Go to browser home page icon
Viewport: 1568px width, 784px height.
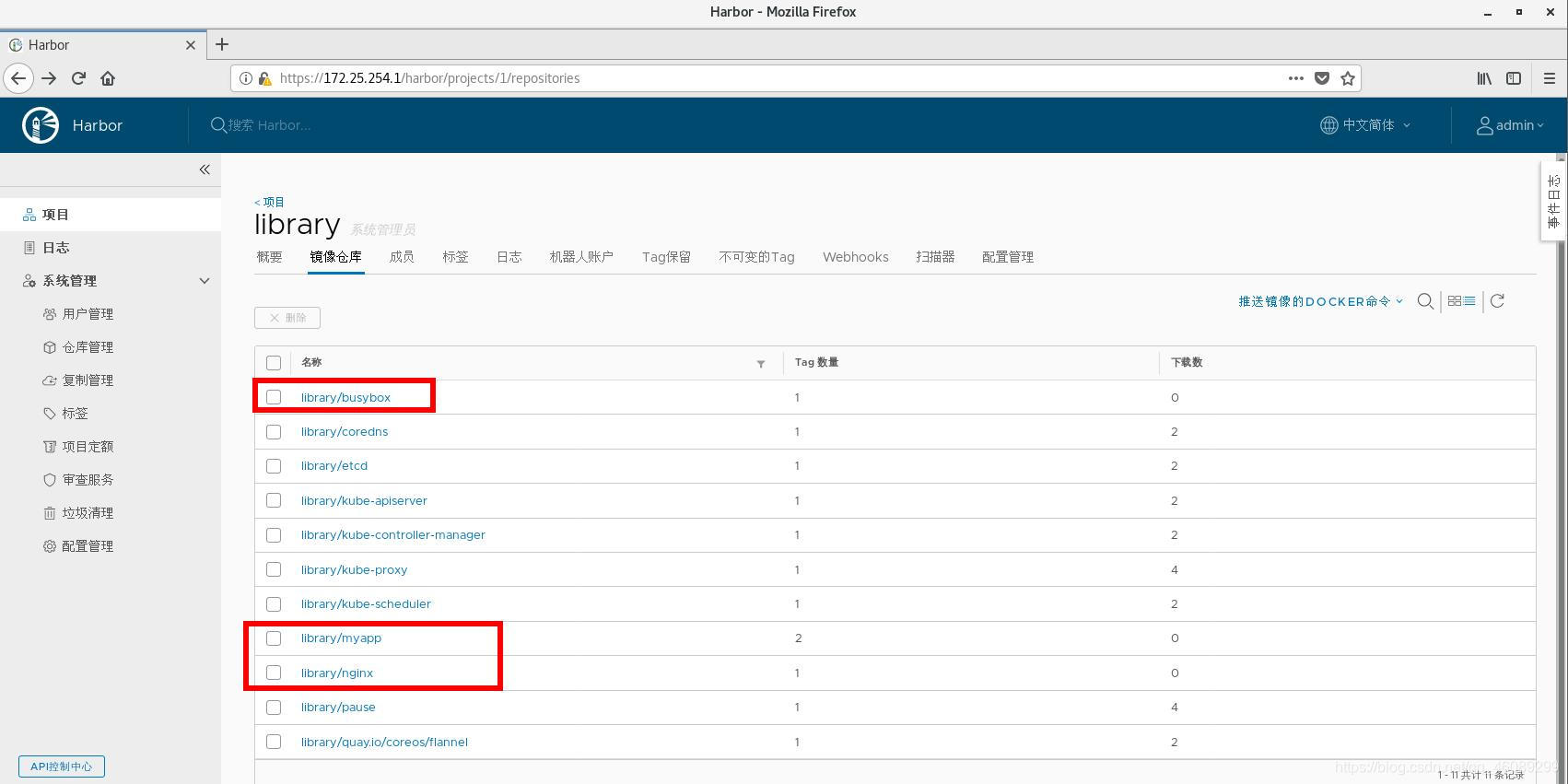tap(108, 78)
